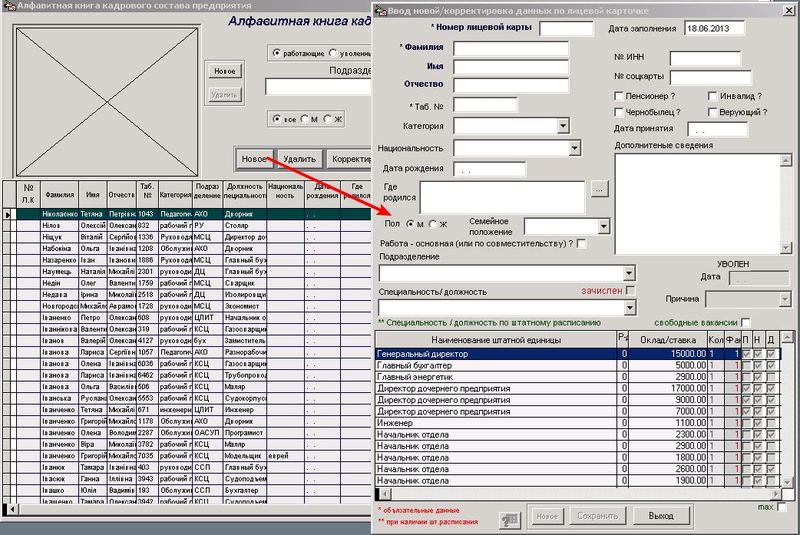Image resolution: width=800 pixels, height=535 pixels.
Task: Click the dialog title bar app icon
Action: (380, 10)
